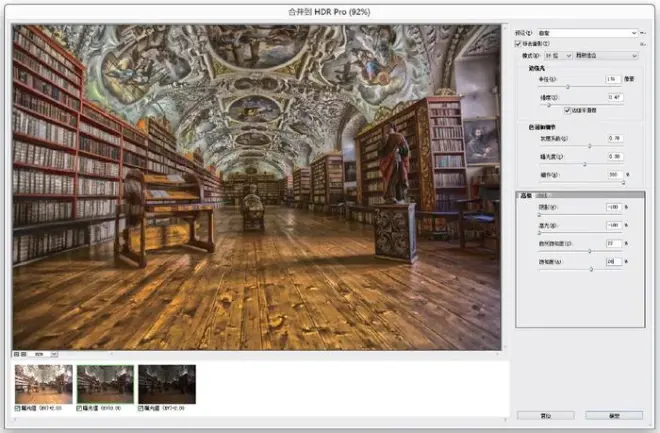Click the zoom-out icon below the preview
The width and height of the screenshot is (660, 433).
16,354
